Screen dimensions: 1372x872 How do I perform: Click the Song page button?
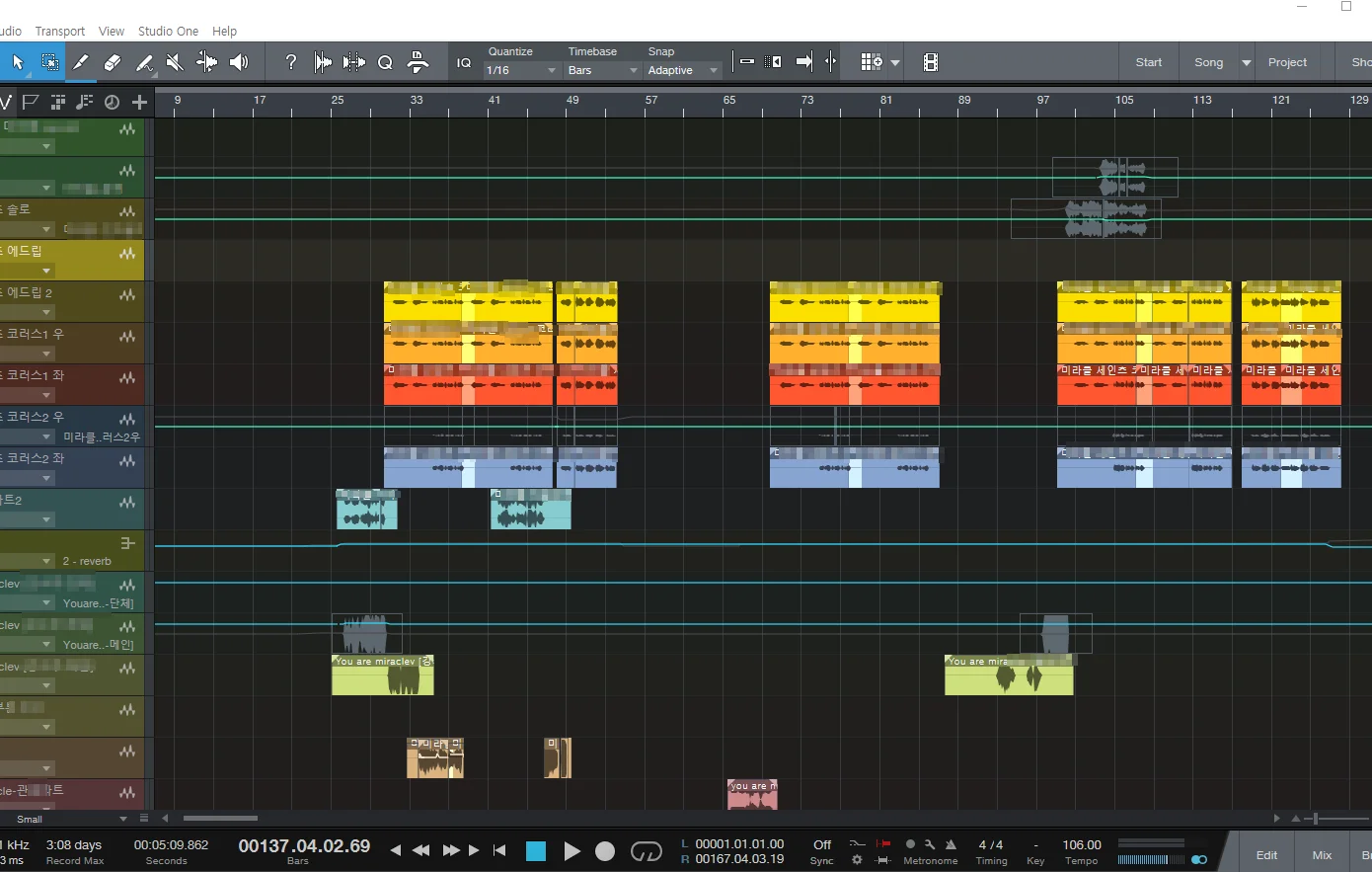coord(1208,62)
